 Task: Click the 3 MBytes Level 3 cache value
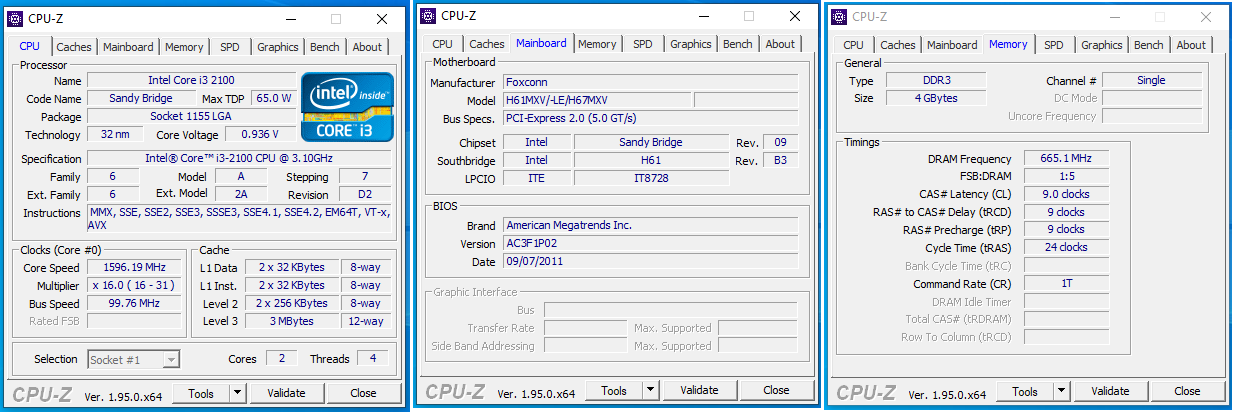pyautogui.click(x=292, y=321)
